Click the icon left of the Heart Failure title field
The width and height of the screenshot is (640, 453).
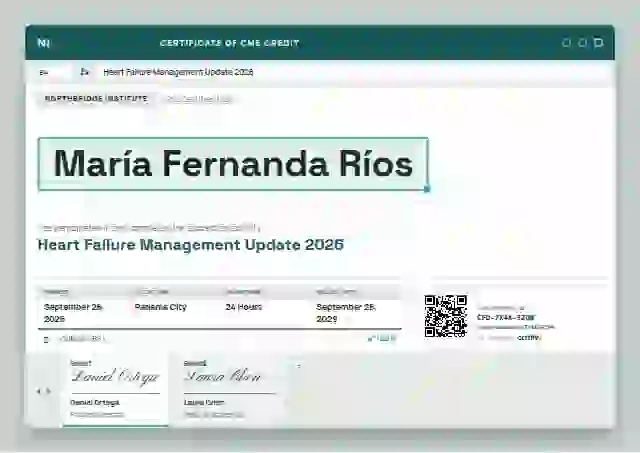pyautogui.click(x=84, y=72)
